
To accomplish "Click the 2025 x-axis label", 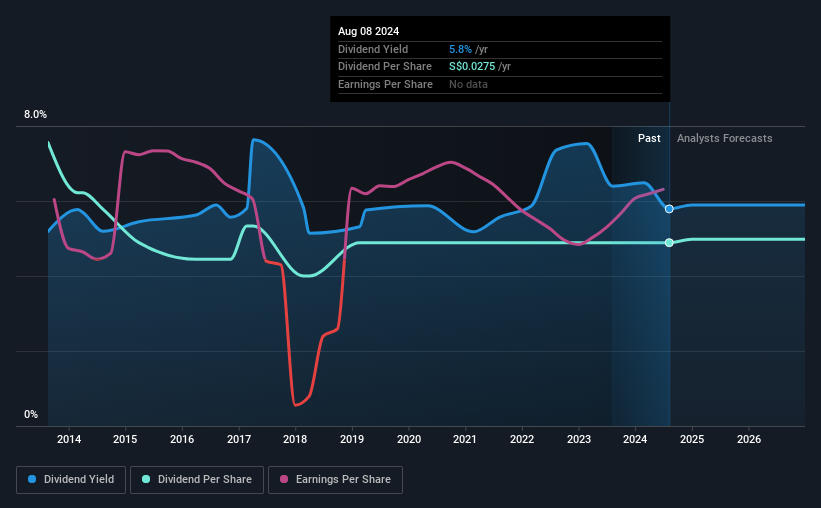I will pos(692,439).
